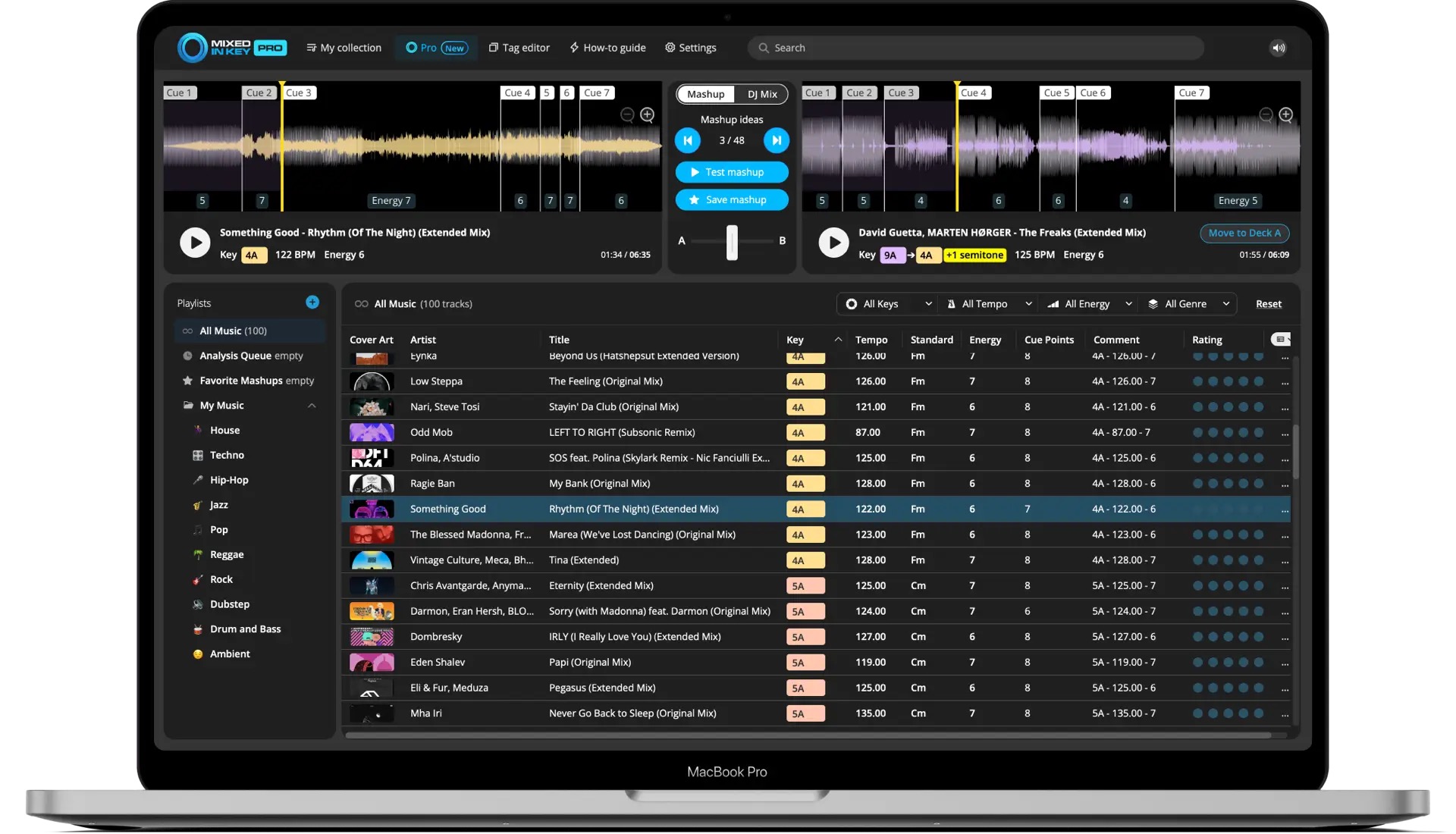Set first rating dot for Odd Mob

coord(1197,433)
